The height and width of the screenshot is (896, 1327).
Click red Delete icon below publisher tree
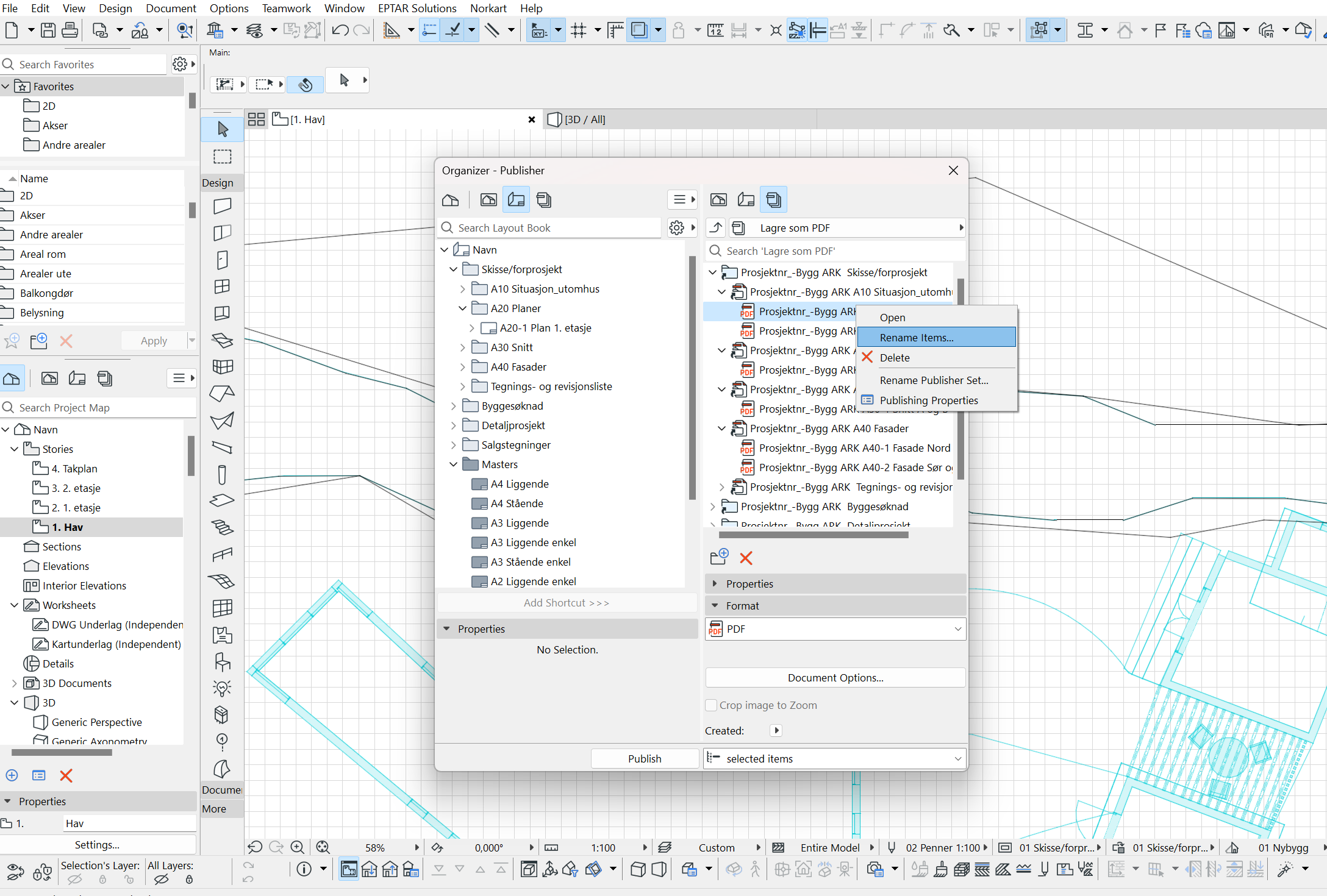746,558
